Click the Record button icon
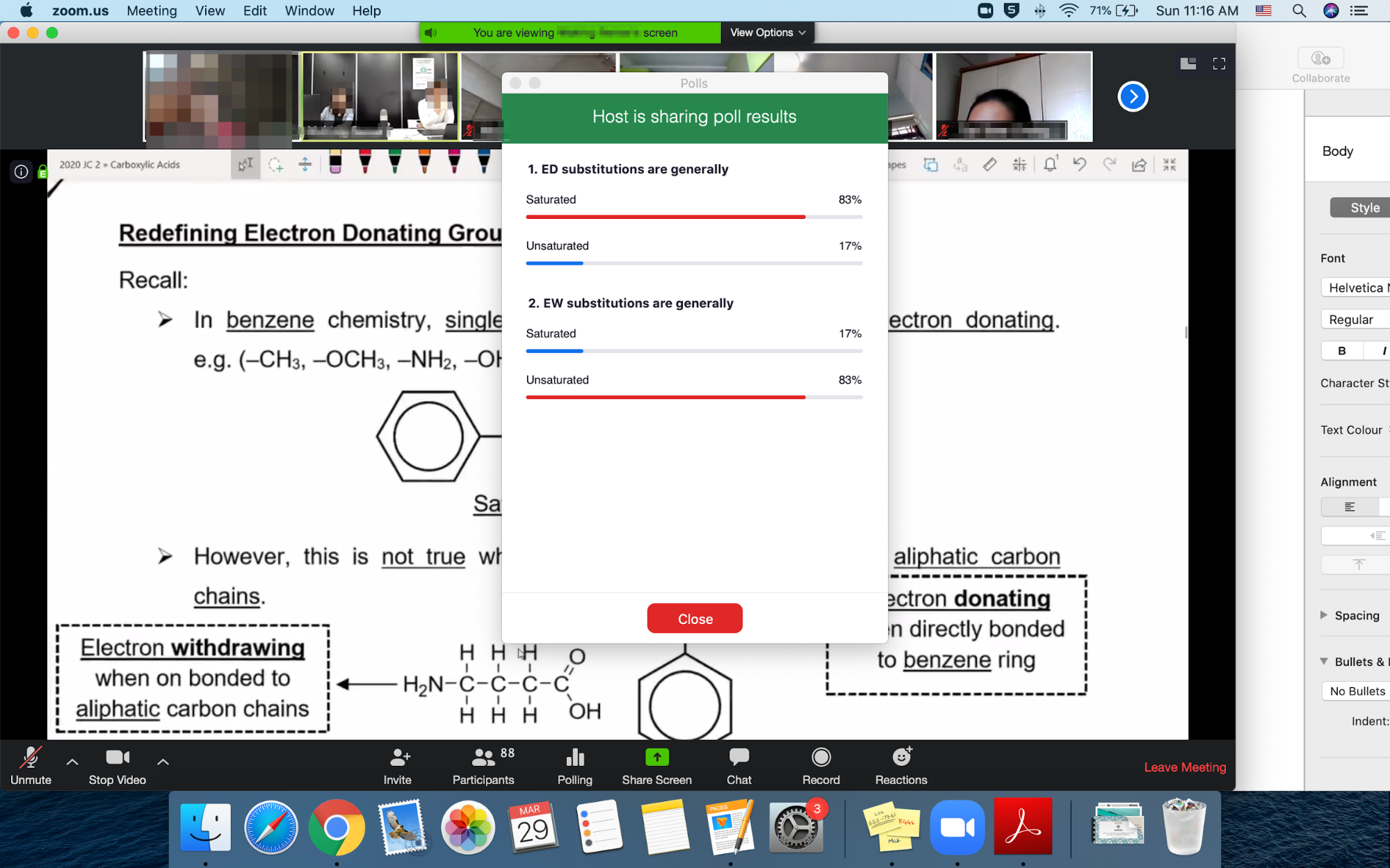Viewport: 1390px width, 868px height. [821, 757]
